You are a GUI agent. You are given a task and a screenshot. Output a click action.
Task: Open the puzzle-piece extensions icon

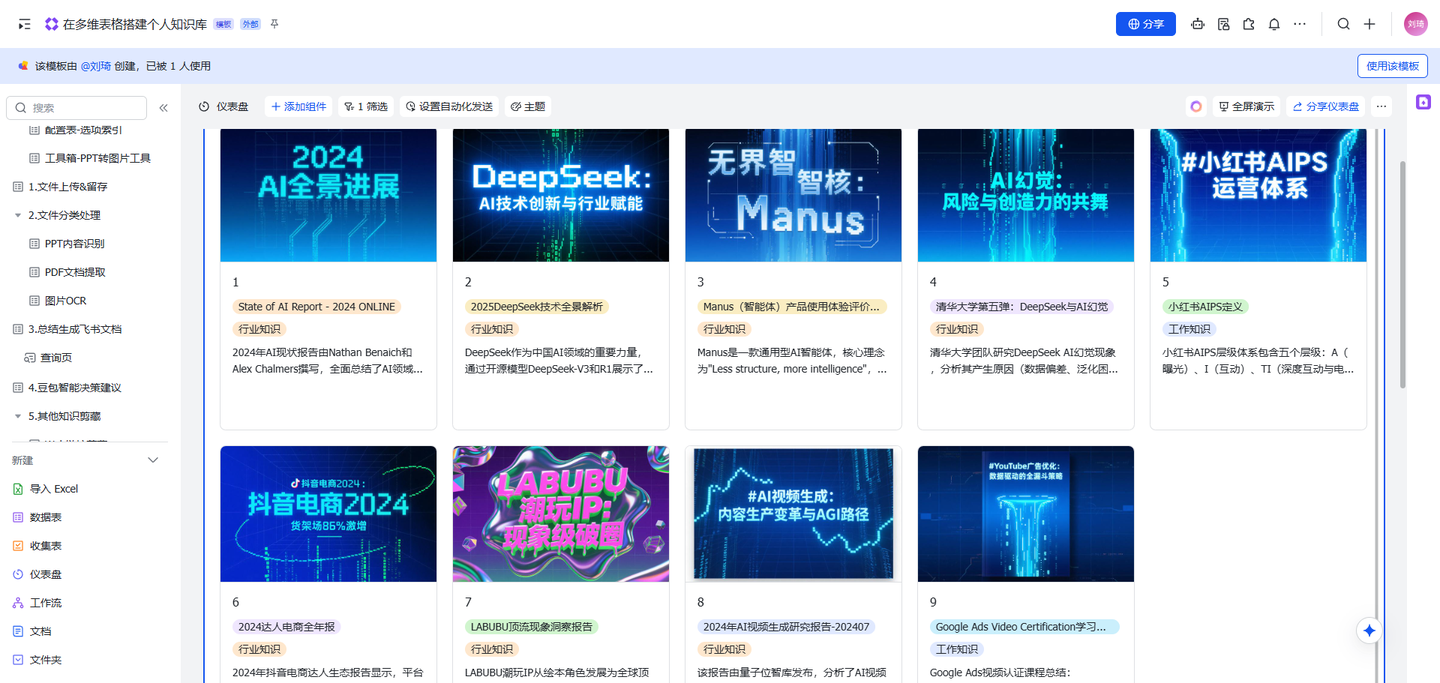(1248, 24)
